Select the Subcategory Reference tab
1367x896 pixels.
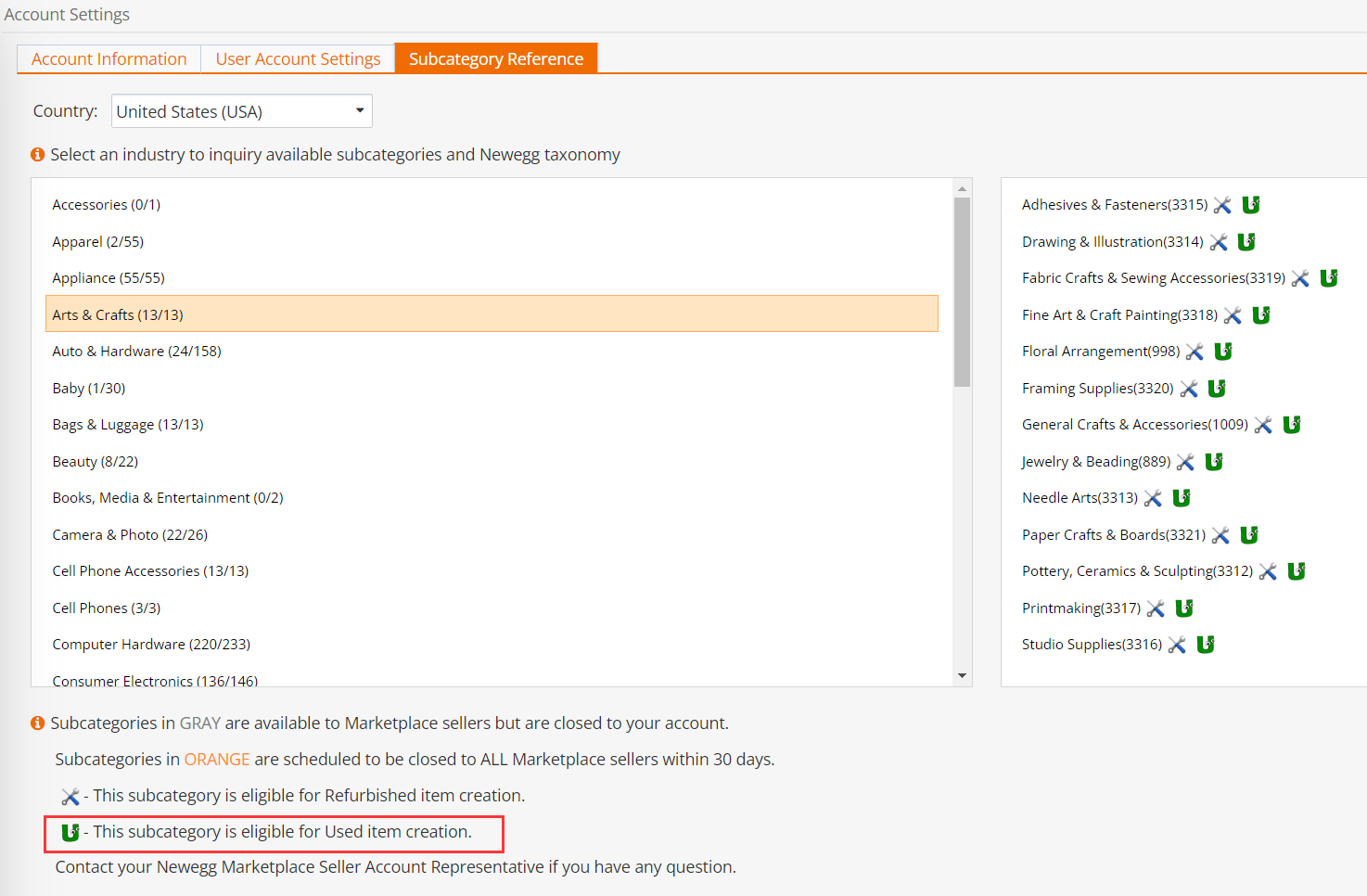pos(496,58)
